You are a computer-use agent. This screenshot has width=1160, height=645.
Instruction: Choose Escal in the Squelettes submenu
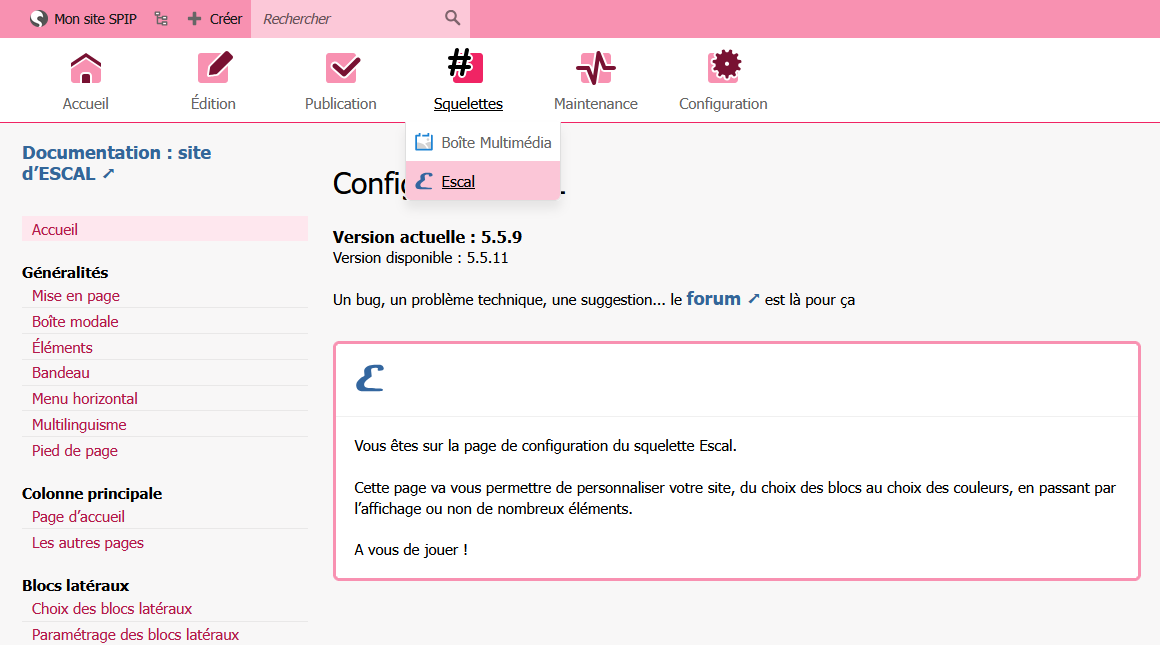(x=458, y=182)
